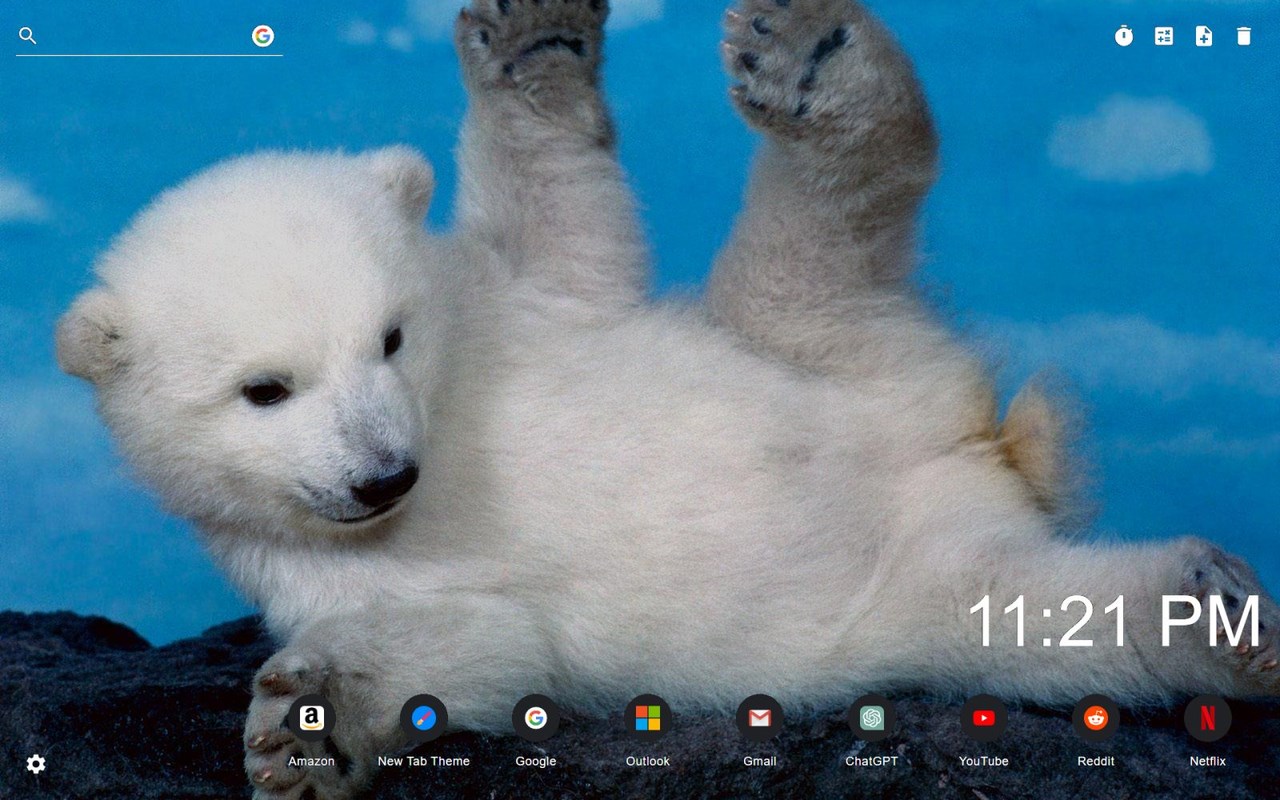Click the trash bin icon
Image resolution: width=1280 pixels, height=800 pixels.
pyautogui.click(x=1244, y=36)
